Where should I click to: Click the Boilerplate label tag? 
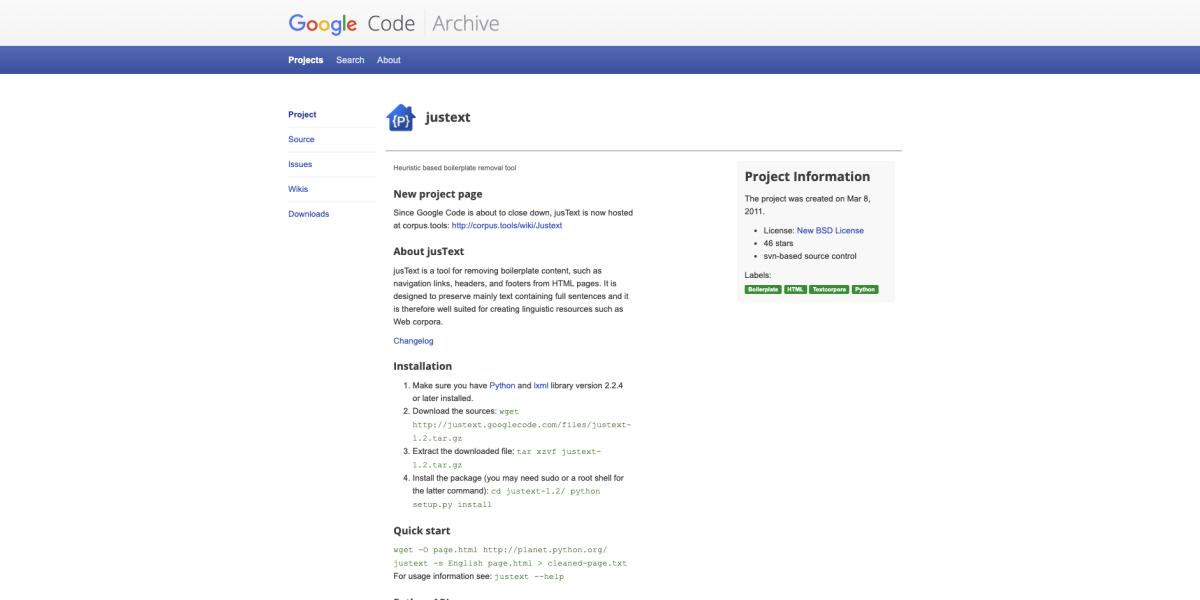pyautogui.click(x=762, y=290)
